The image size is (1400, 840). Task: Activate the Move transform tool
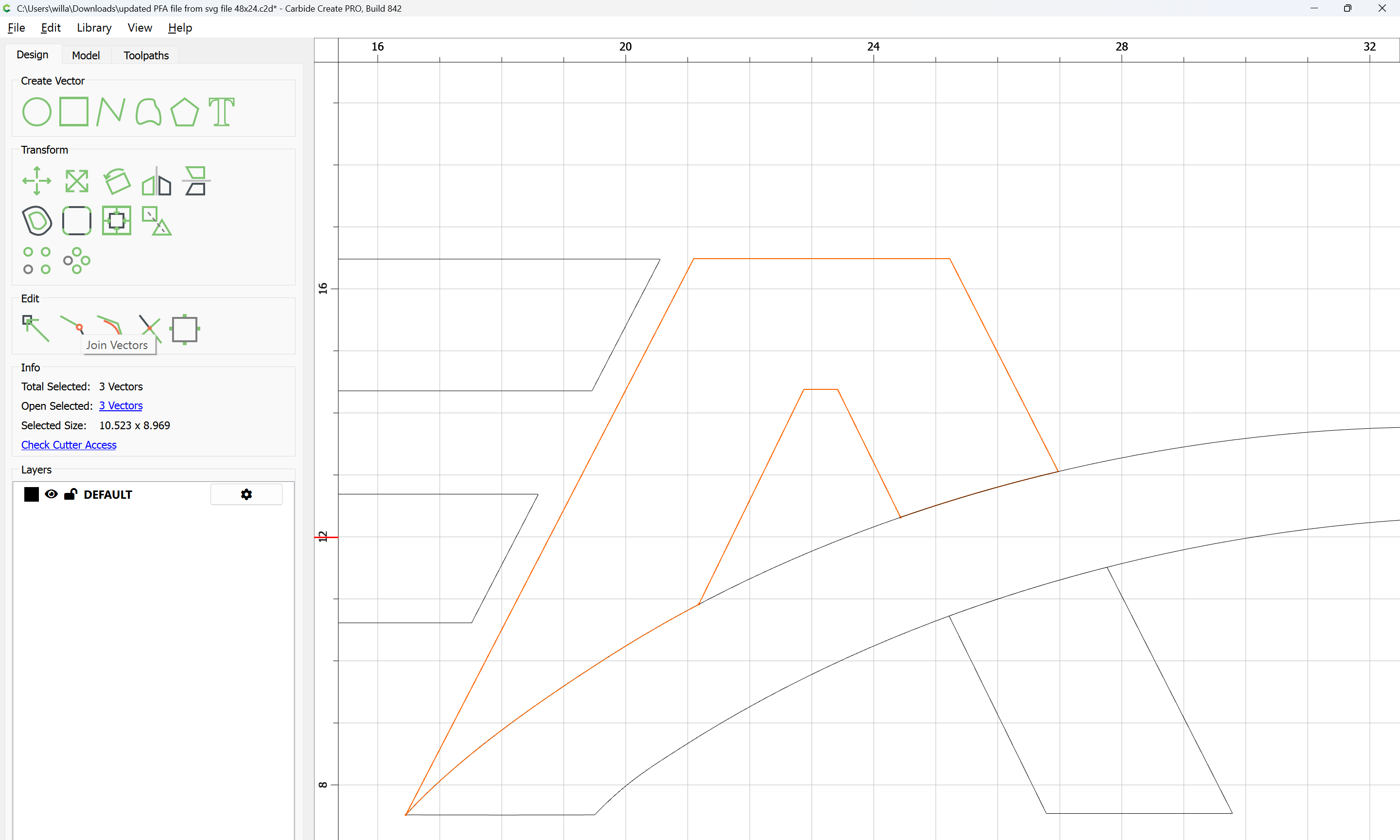37,180
